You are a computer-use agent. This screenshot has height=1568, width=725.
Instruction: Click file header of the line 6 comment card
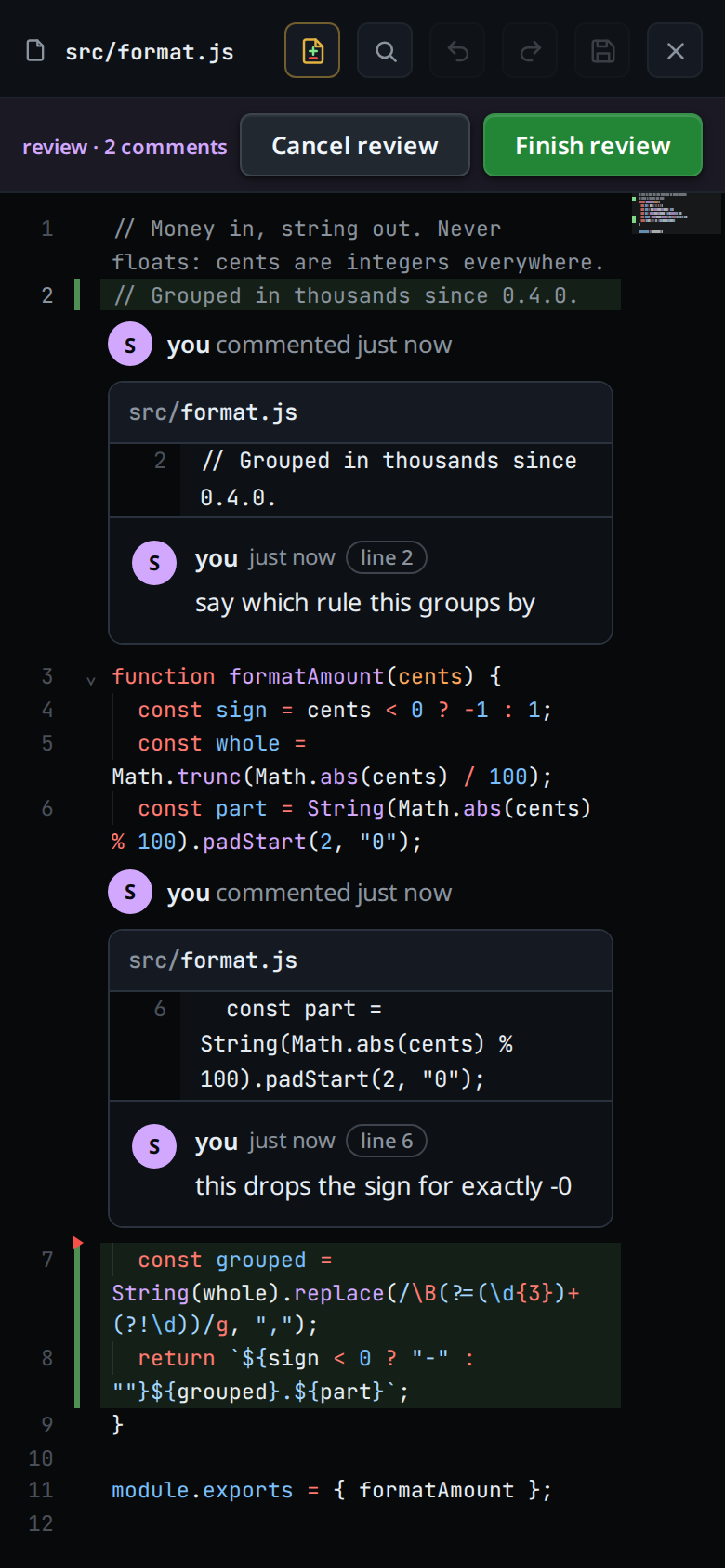pos(361,960)
